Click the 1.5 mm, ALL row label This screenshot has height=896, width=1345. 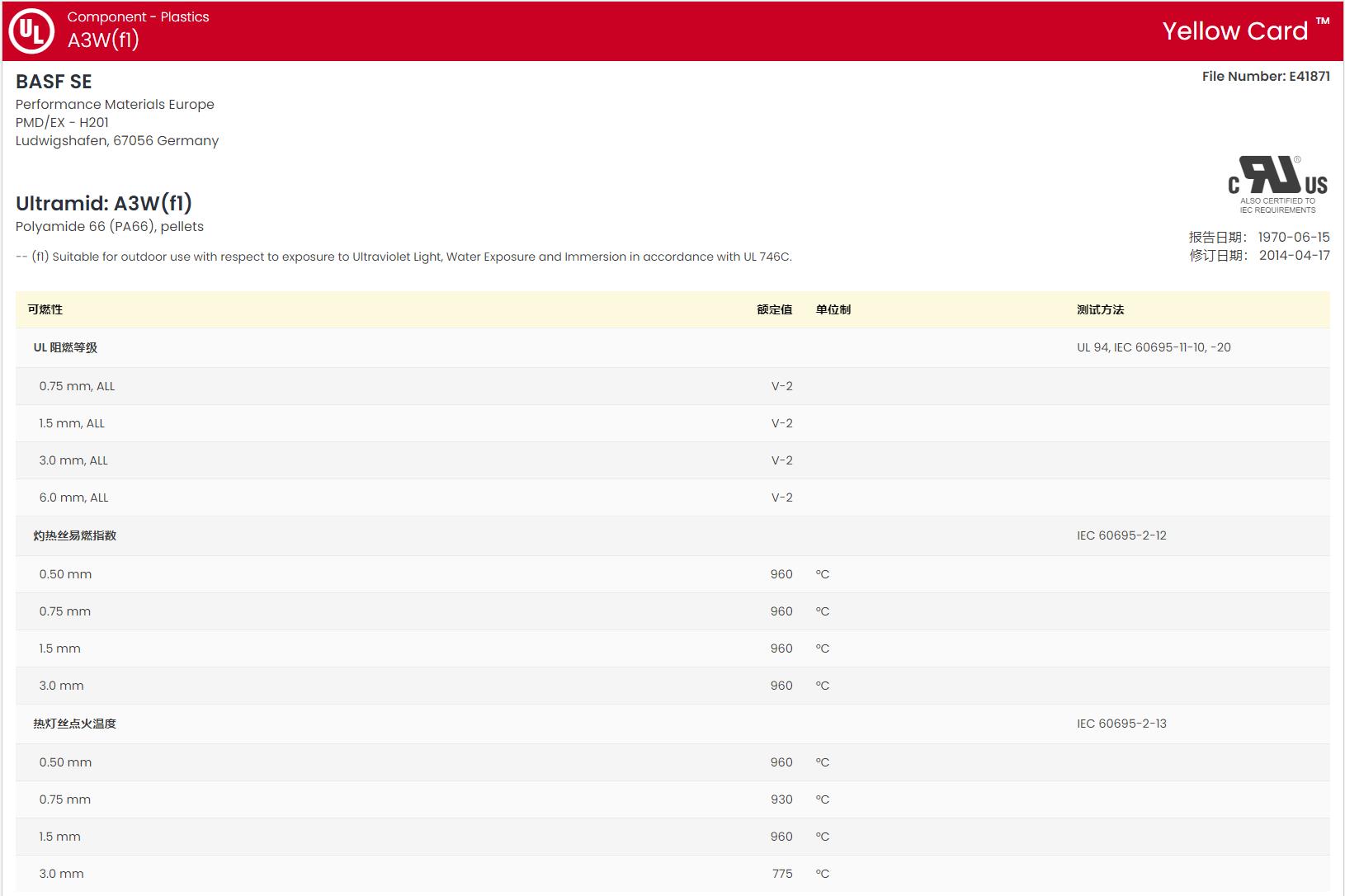coord(72,423)
